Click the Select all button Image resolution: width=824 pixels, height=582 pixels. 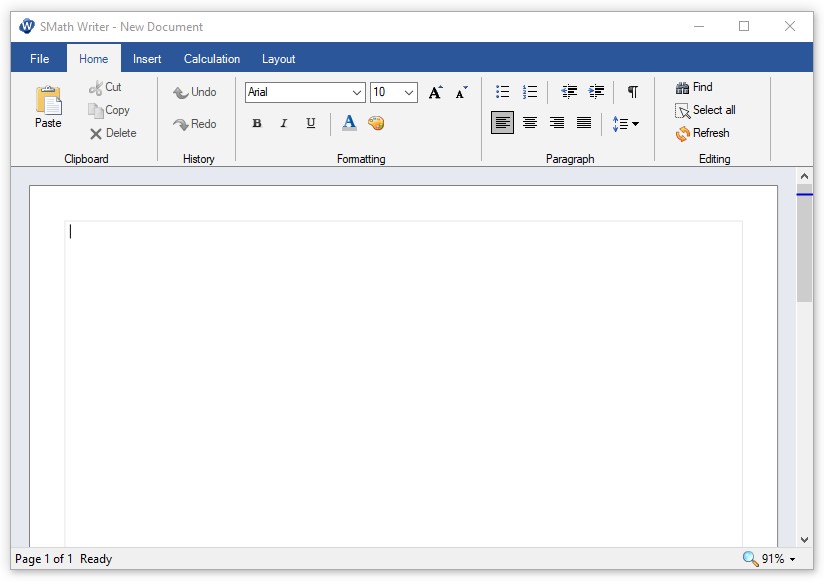coord(705,110)
